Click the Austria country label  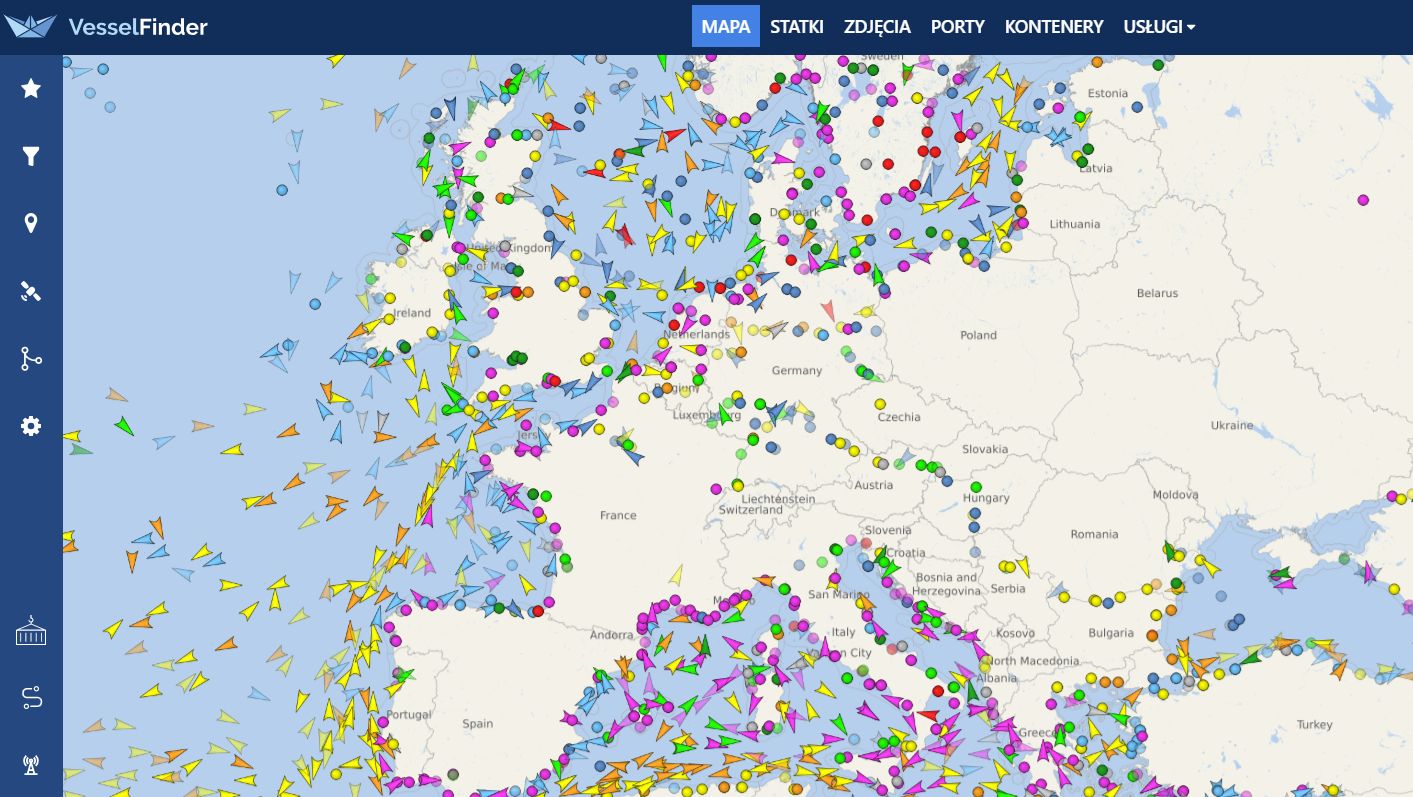pos(874,485)
